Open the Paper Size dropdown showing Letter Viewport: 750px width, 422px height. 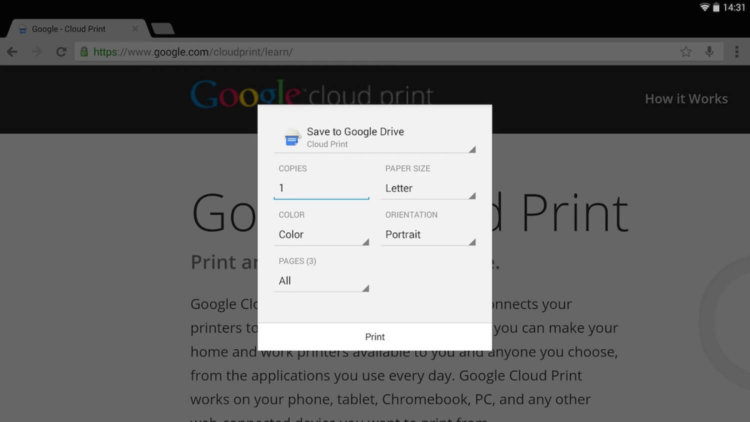click(x=429, y=188)
